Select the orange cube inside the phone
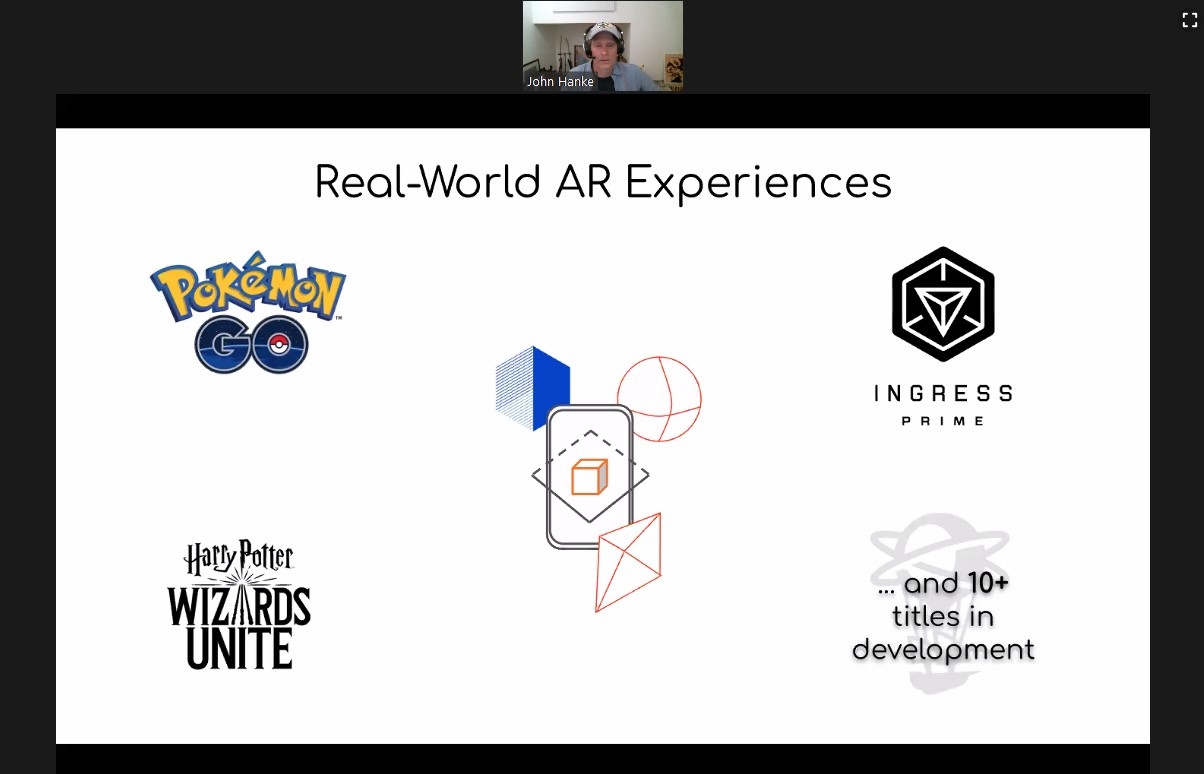 click(589, 477)
